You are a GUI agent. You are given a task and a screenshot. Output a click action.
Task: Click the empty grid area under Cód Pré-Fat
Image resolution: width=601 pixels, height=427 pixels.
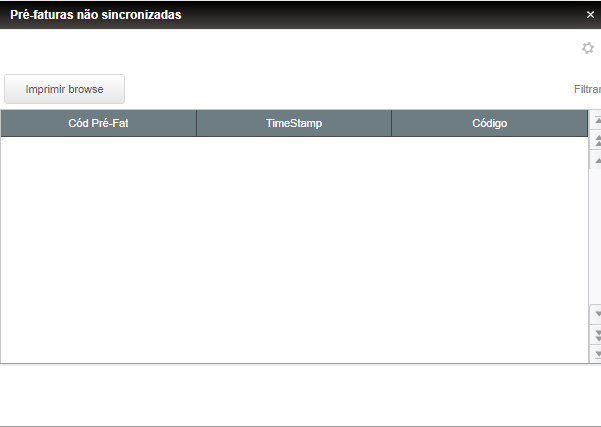[x=99, y=250]
